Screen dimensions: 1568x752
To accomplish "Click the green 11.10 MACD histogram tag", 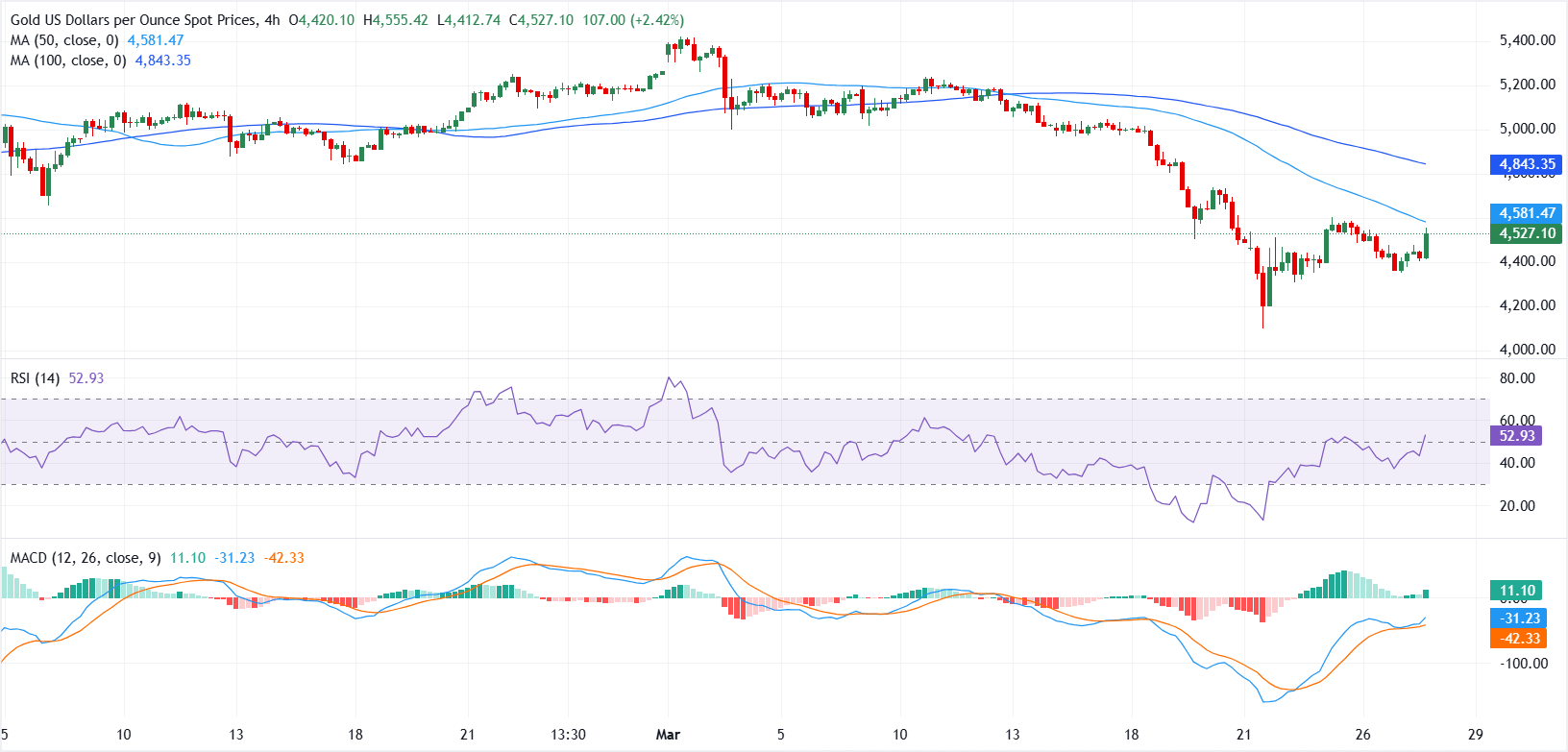I will [x=1516, y=591].
